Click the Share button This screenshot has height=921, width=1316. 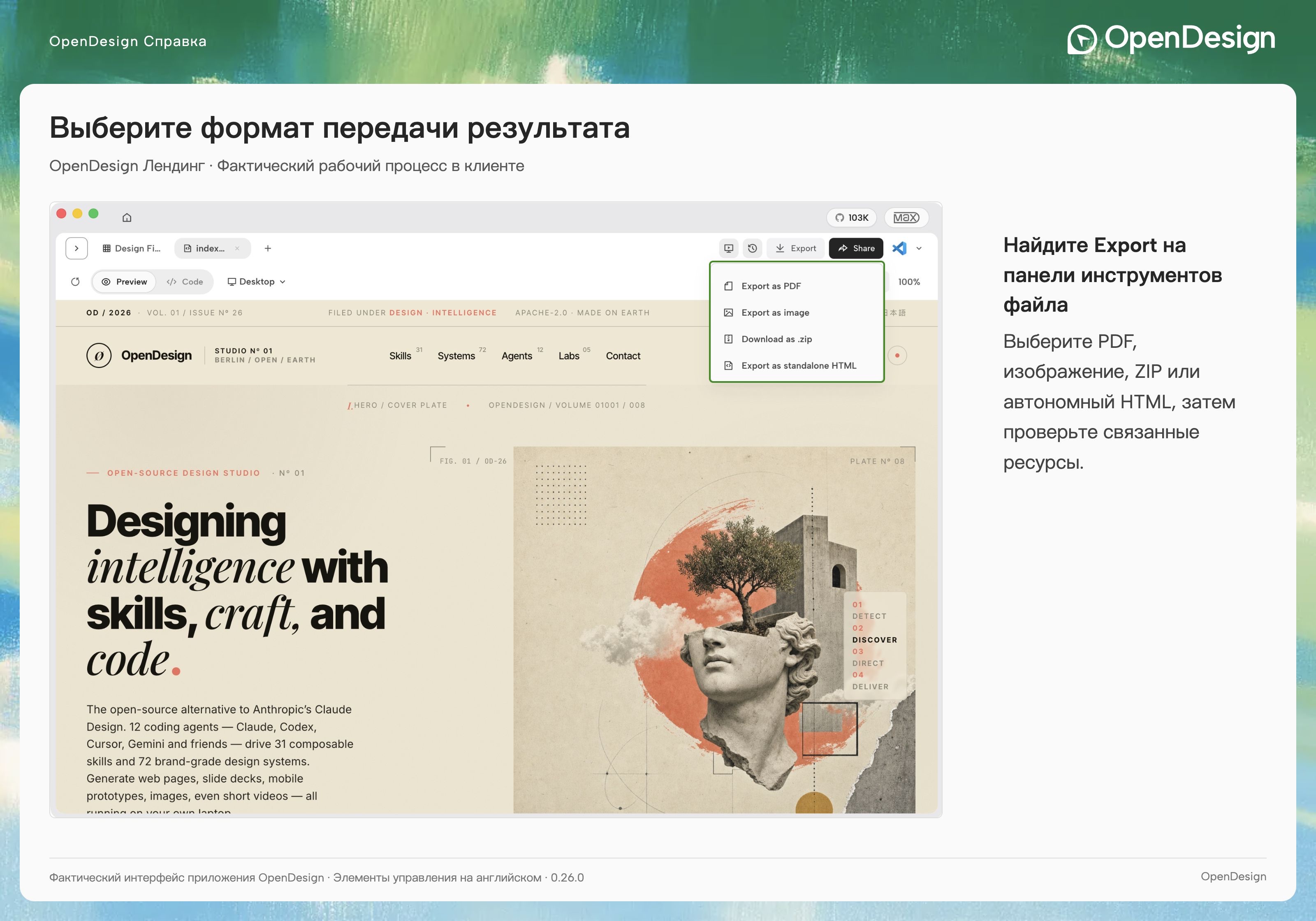(x=856, y=248)
